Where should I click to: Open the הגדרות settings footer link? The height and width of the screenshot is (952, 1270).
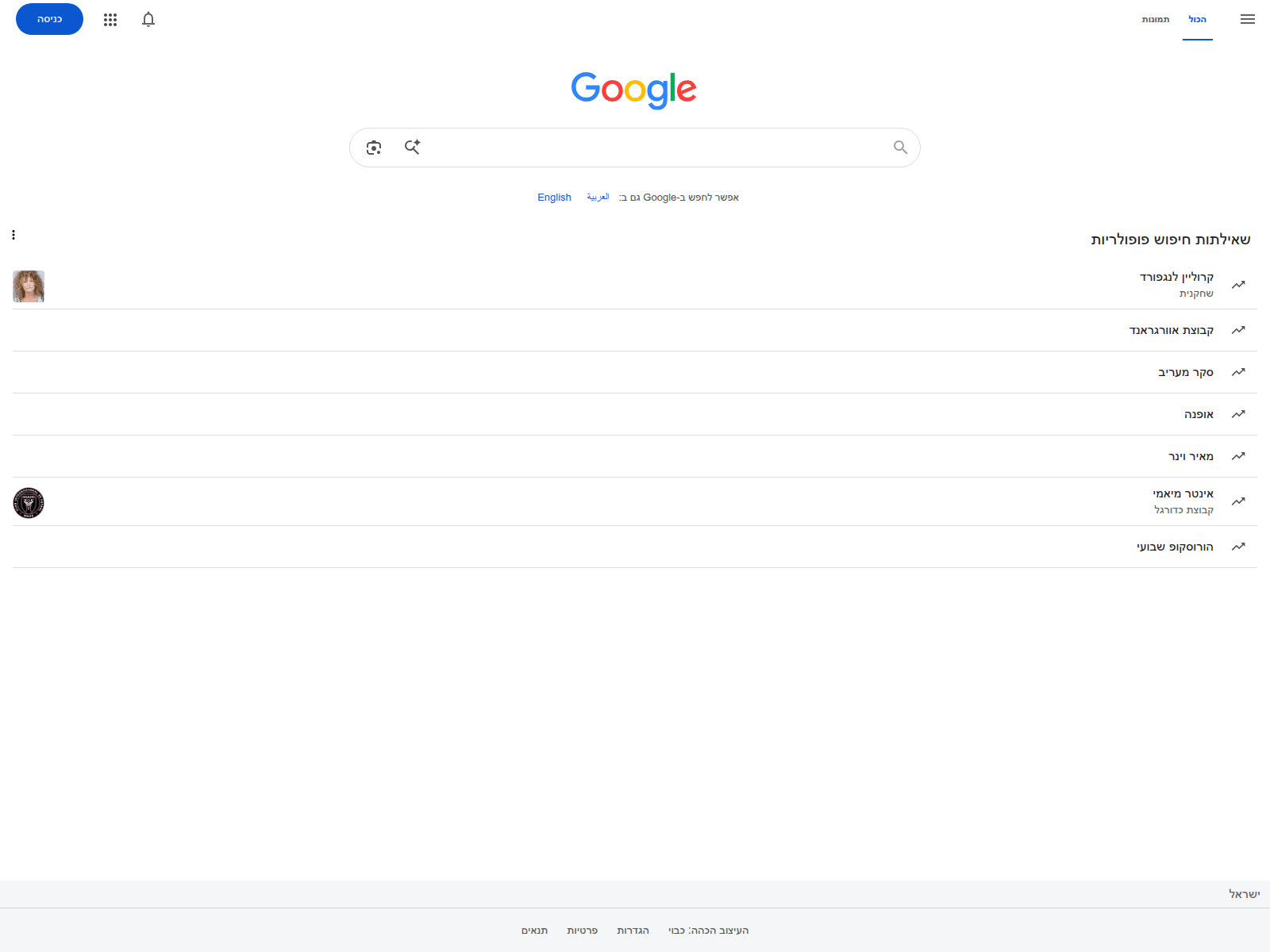[633, 931]
